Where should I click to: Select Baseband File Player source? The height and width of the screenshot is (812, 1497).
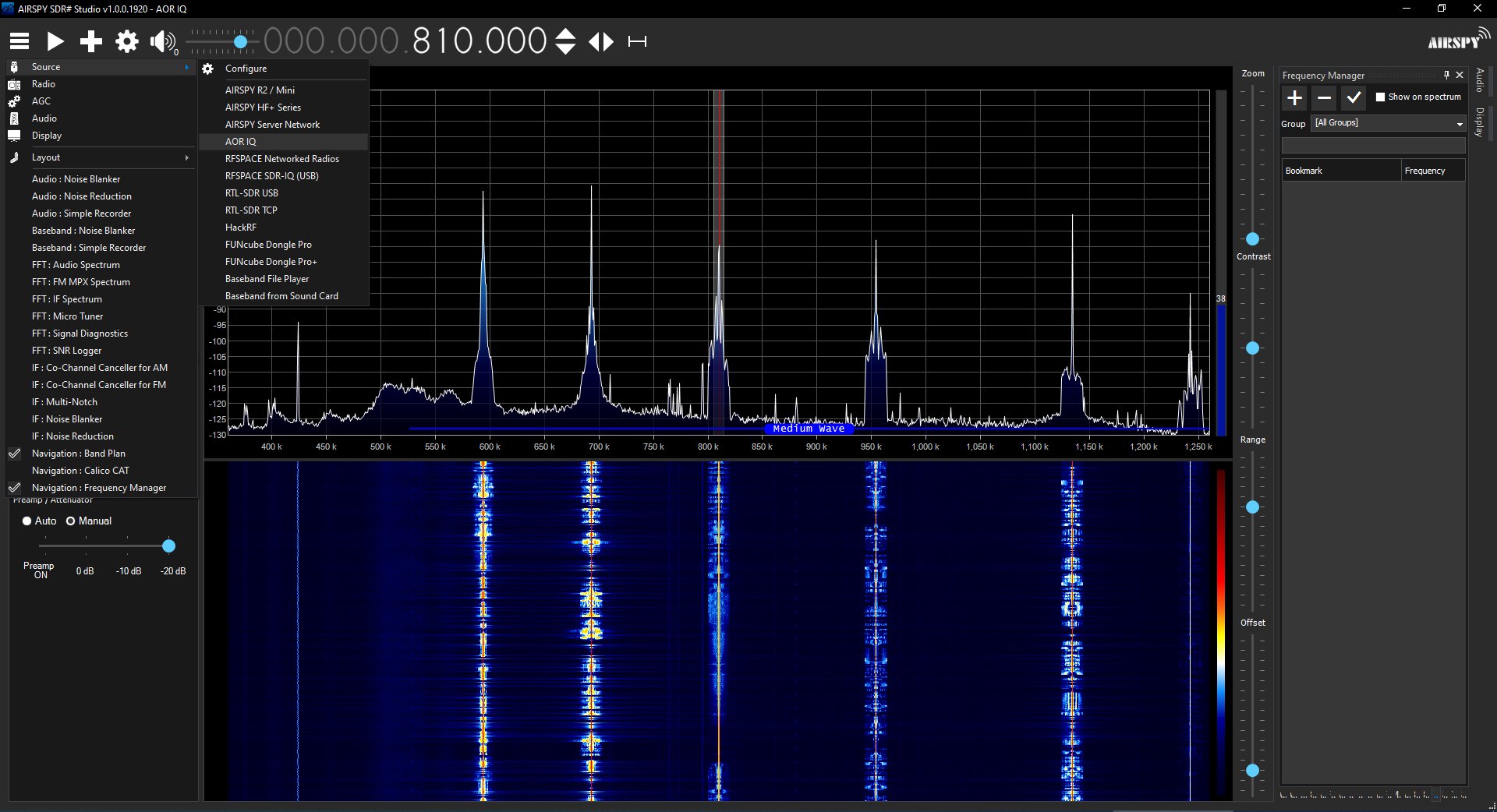point(283,279)
